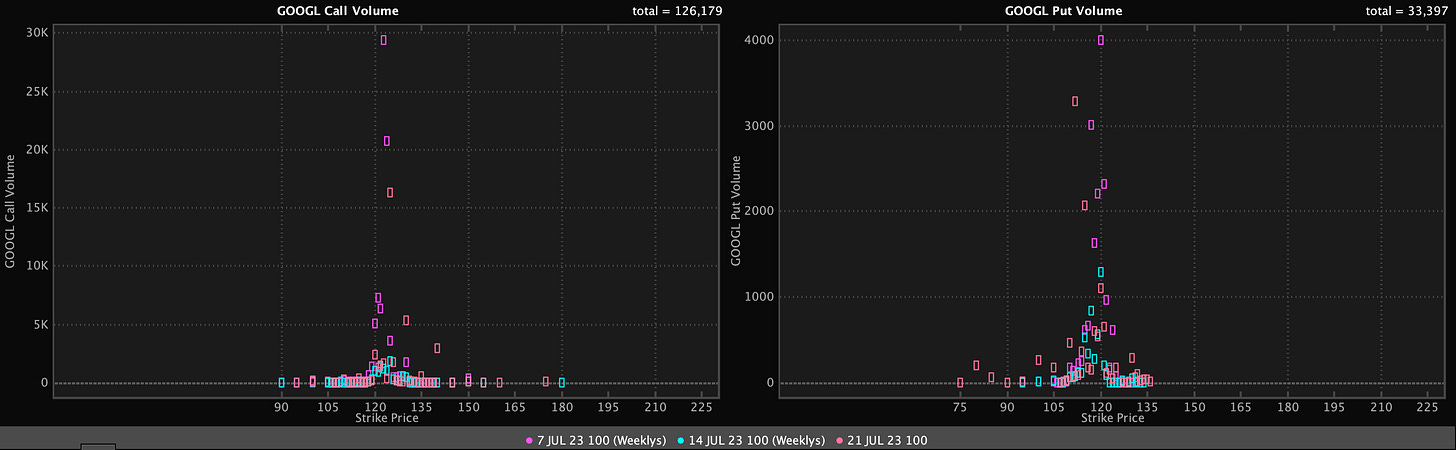
Task: Toggle the 7 JUL 23 100 (Weeklys) legend entry
Action: click(x=596, y=441)
